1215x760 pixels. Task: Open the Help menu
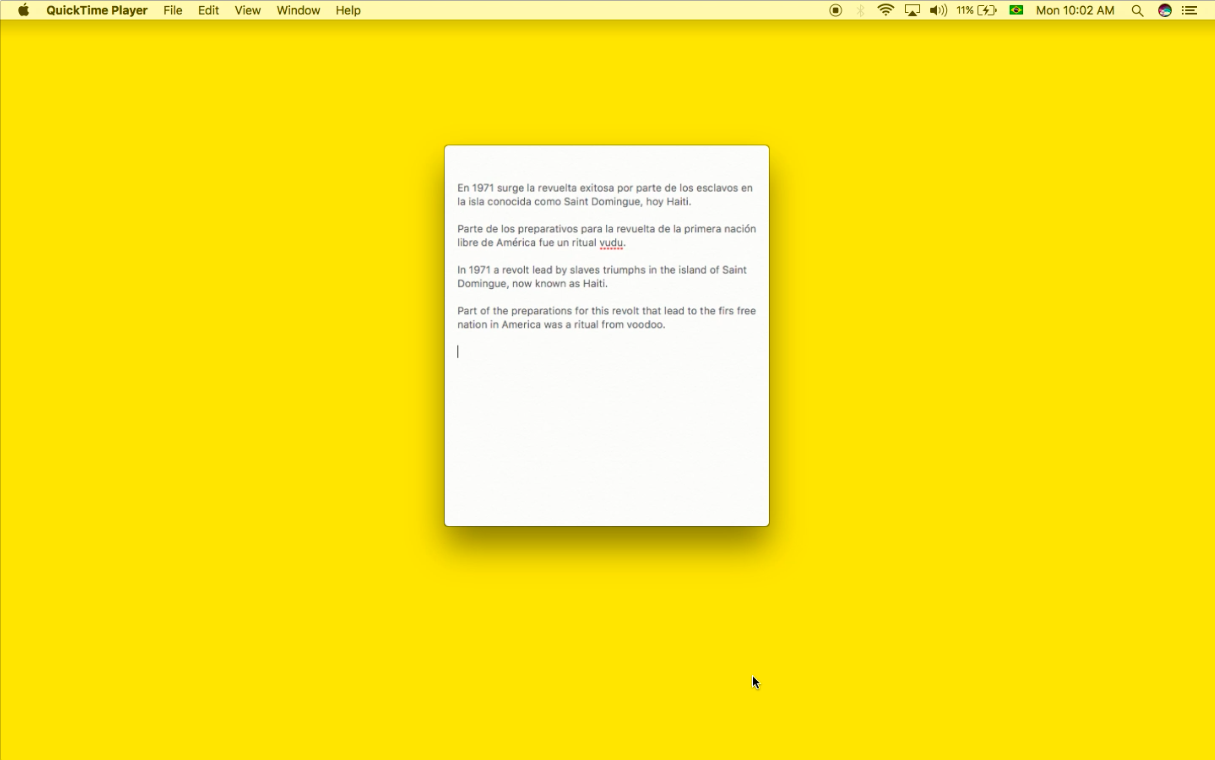click(x=348, y=10)
